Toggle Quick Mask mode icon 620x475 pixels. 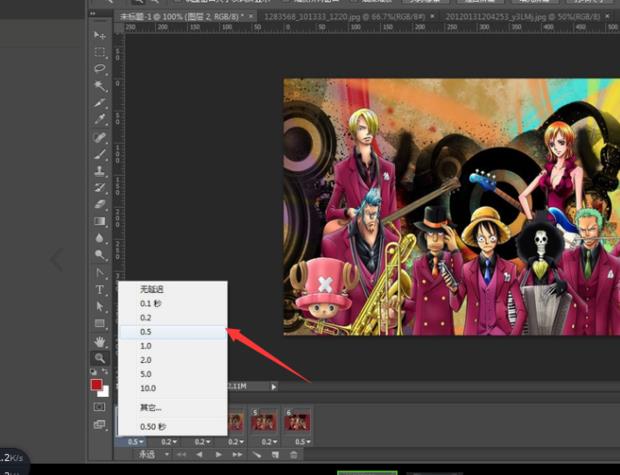click(x=100, y=407)
